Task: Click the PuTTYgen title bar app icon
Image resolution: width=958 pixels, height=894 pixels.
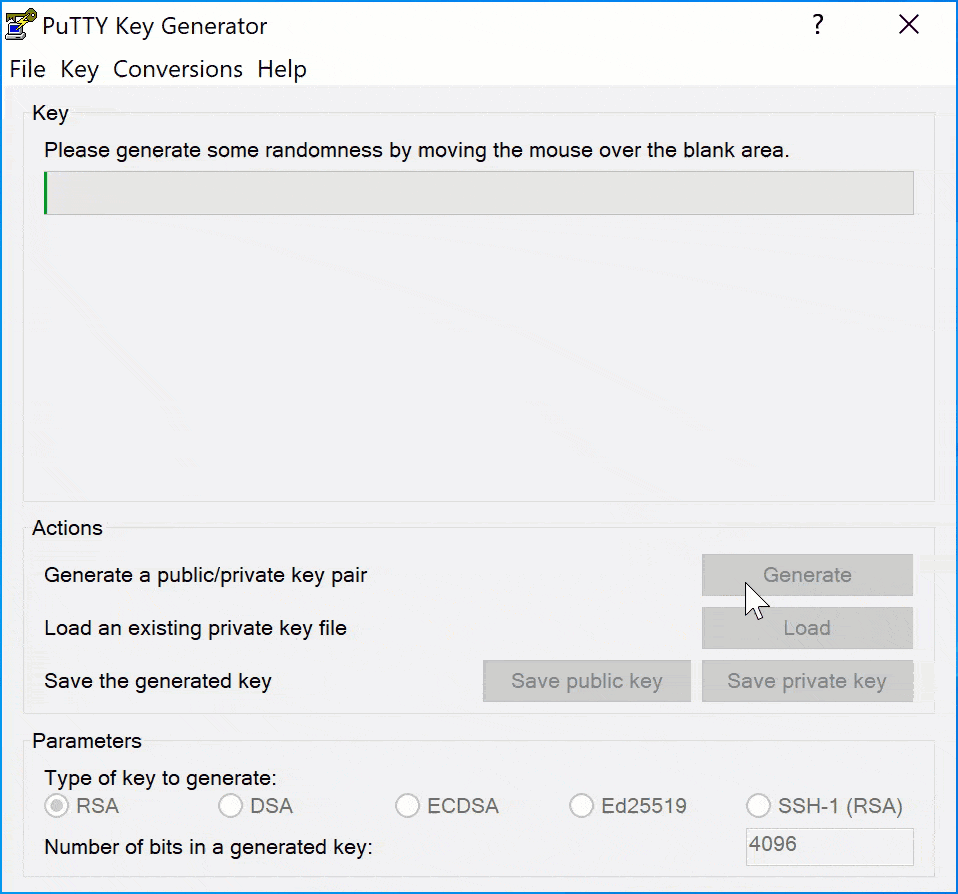Action: [21, 25]
